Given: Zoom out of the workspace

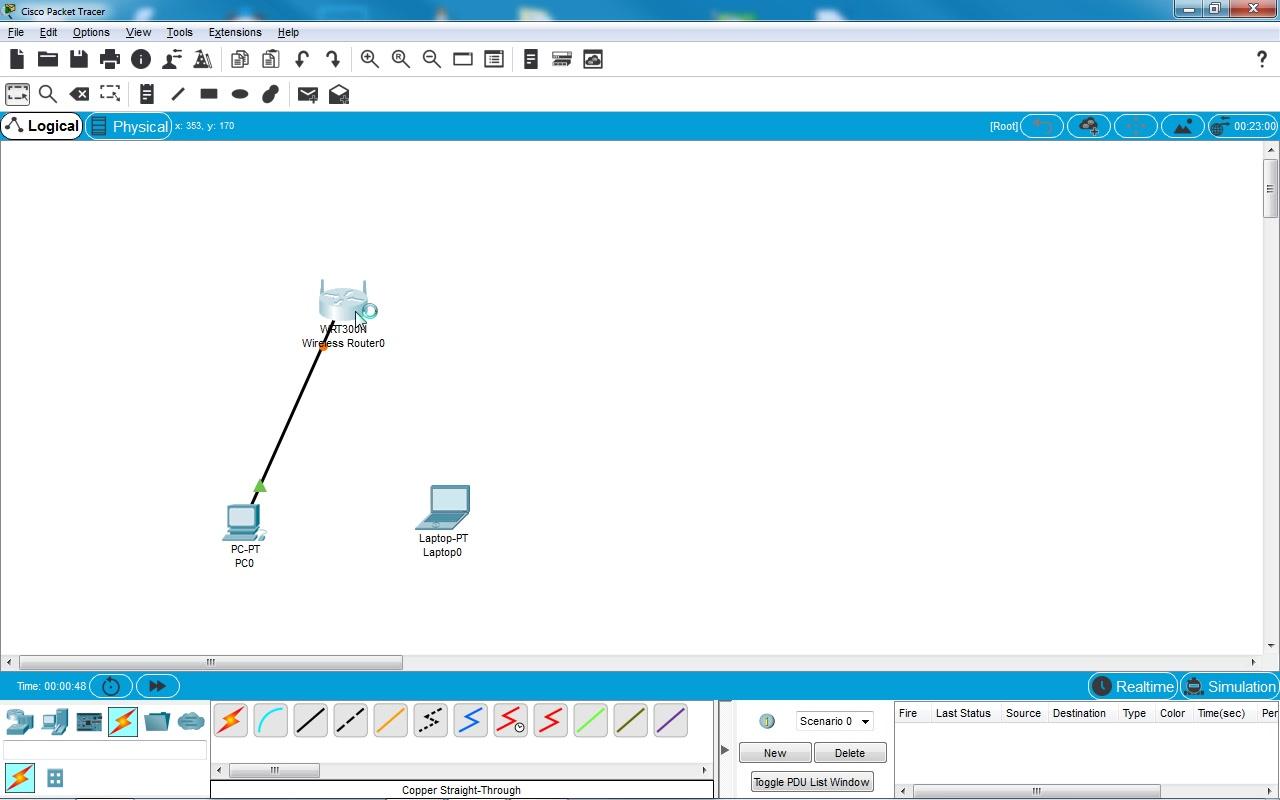Looking at the screenshot, I should (431, 60).
